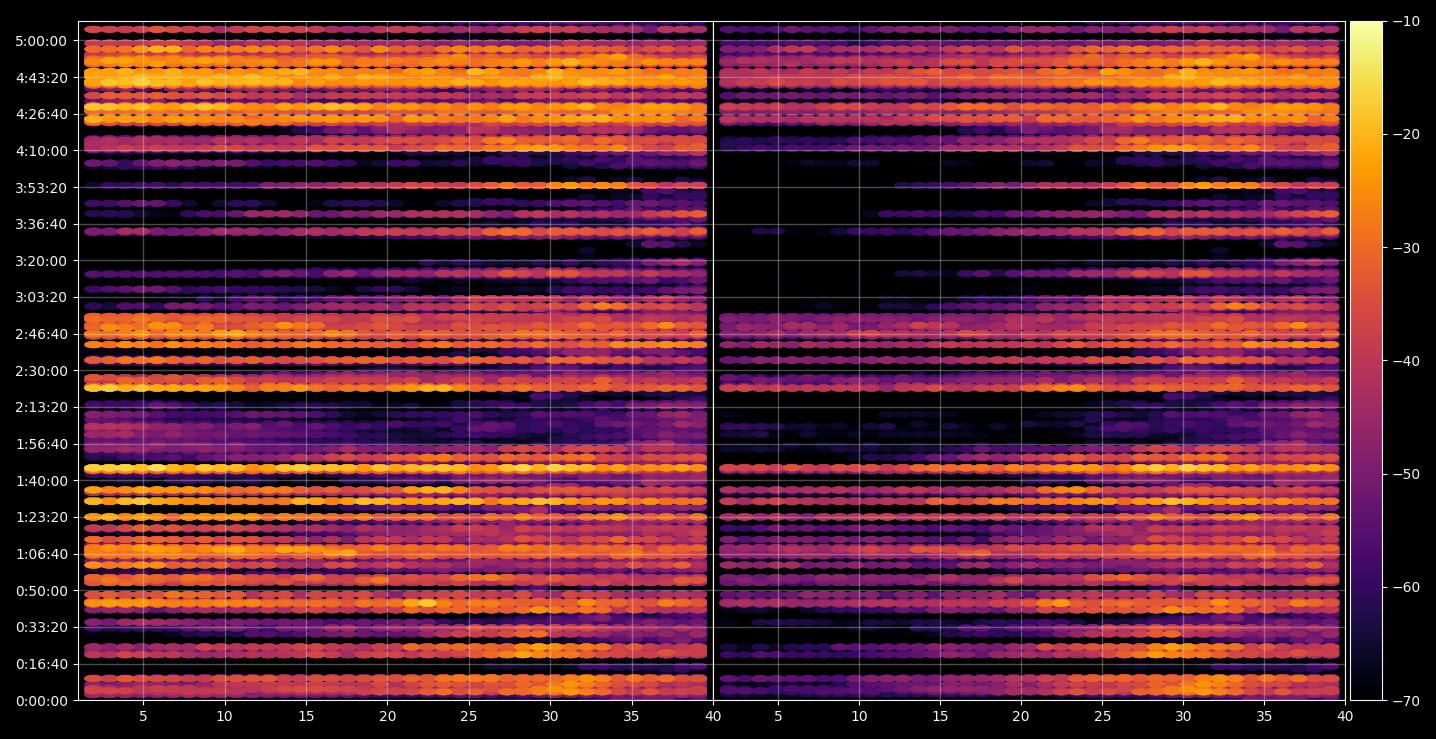Click the 5:00:00 y-axis time label
The image size is (1436, 739).
click(41, 41)
